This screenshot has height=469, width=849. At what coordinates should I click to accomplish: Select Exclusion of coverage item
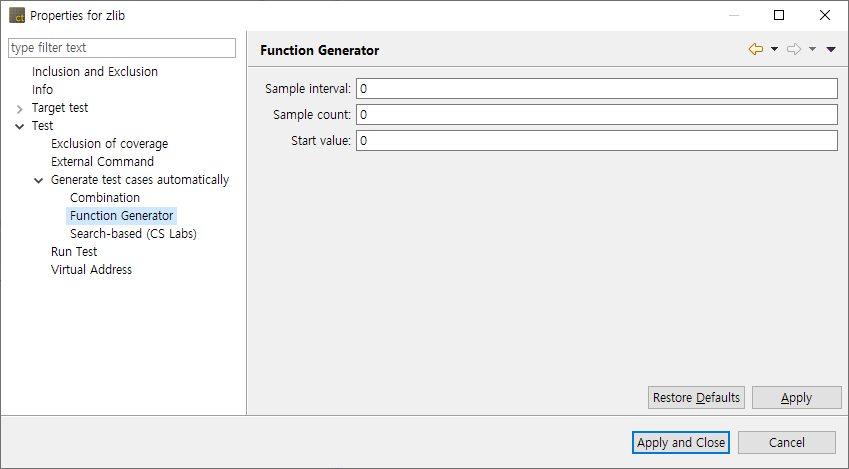(110, 144)
